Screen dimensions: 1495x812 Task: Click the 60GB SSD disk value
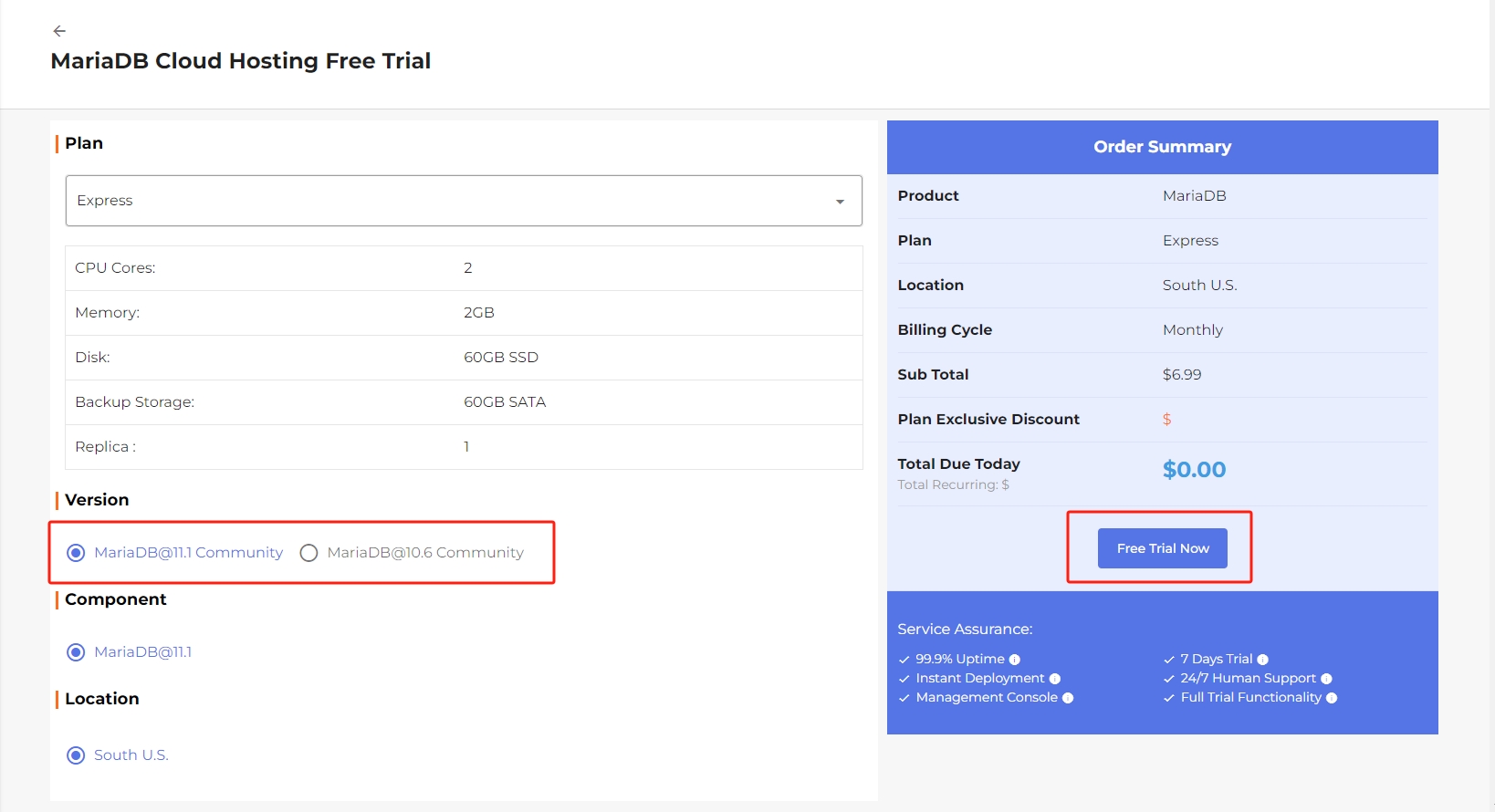tap(501, 358)
